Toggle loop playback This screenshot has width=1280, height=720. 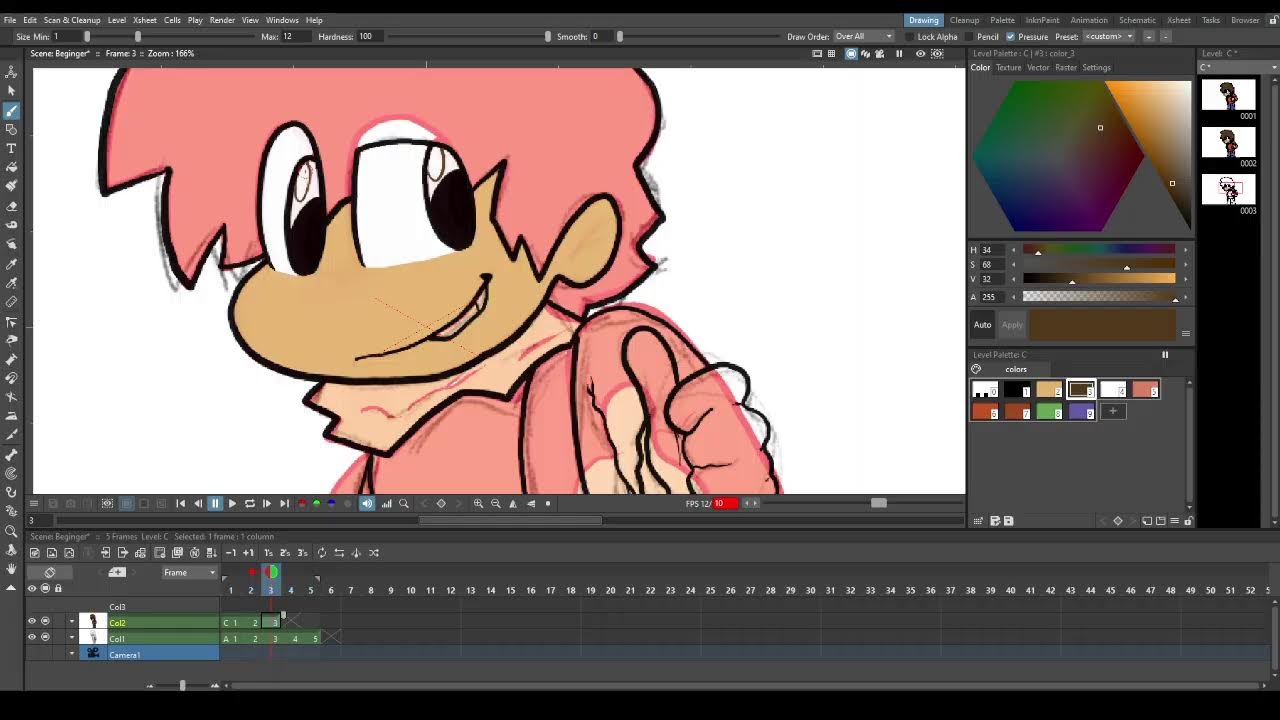click(x=250, y=504)
